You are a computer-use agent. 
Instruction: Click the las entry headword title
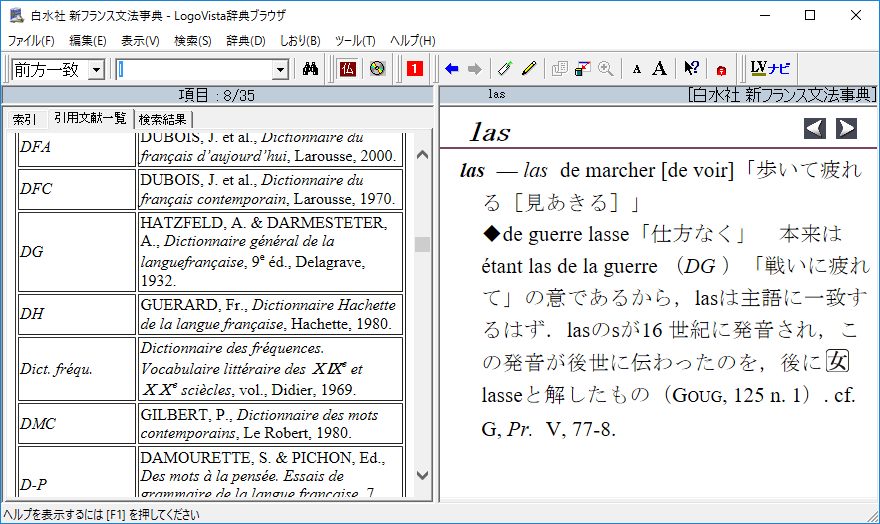click(x=490, y=132)
